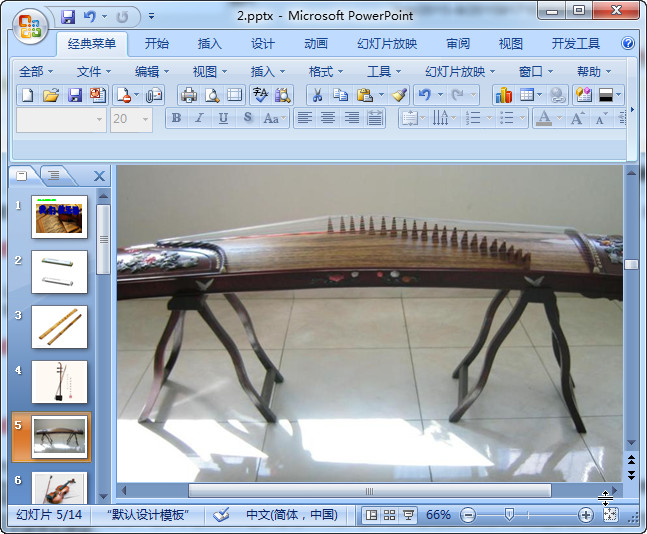Open the font size dropdown

pos(145,120)
